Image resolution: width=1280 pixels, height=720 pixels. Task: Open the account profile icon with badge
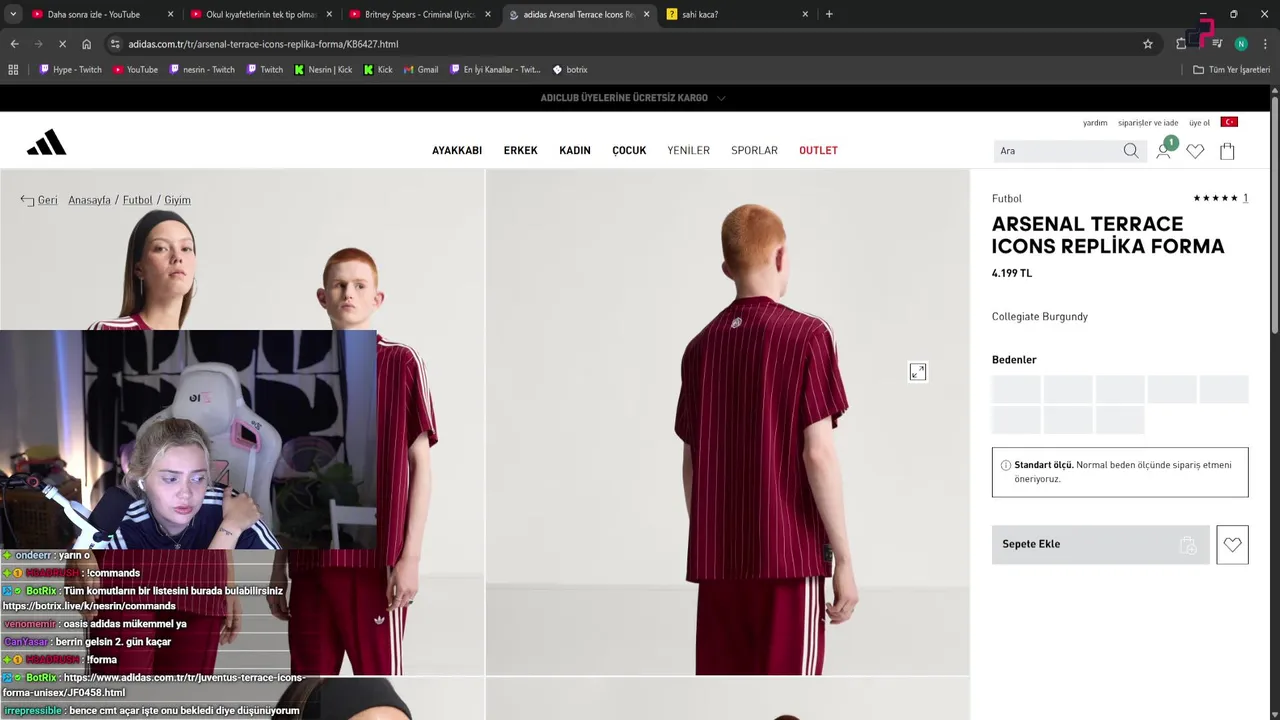pyautogui.click(x=1164, y=149)
